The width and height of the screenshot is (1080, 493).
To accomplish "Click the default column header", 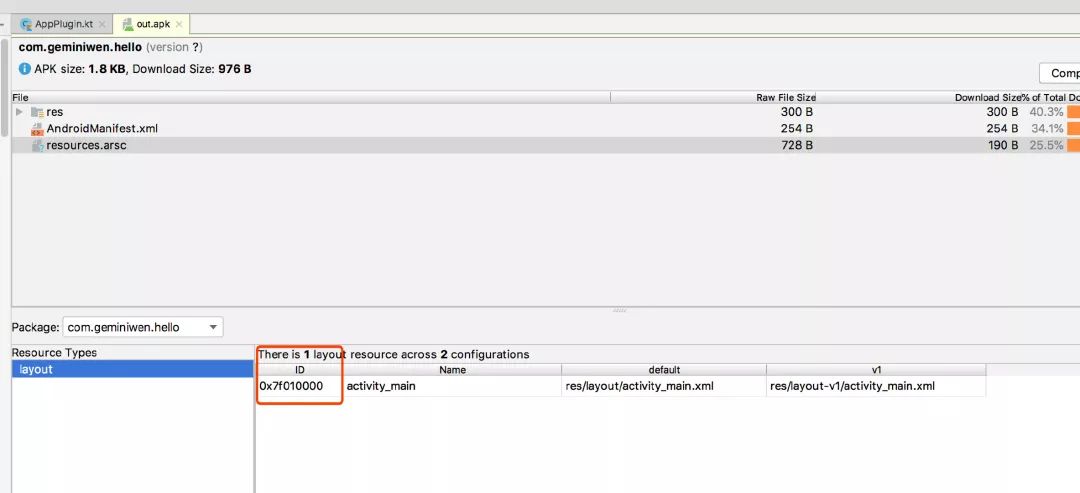I will pos(664,370).
